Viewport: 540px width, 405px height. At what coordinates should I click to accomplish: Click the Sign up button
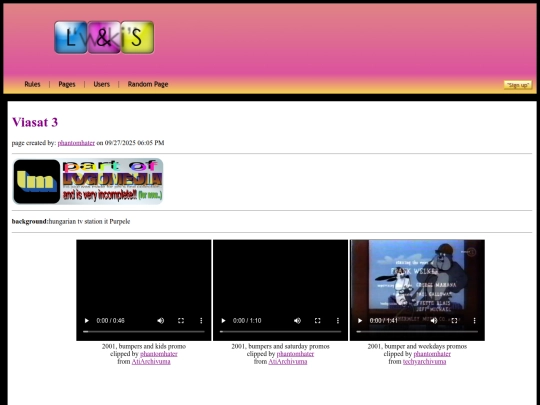point(518,85)
